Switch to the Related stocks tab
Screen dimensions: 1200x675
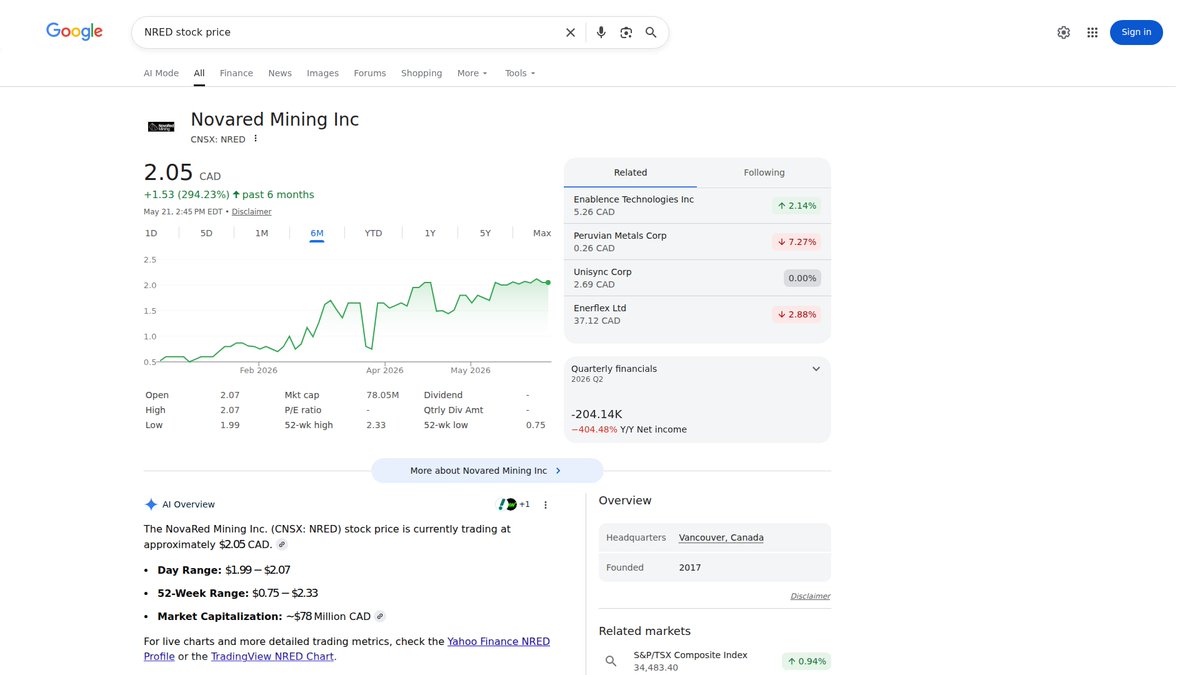[630, 173]
